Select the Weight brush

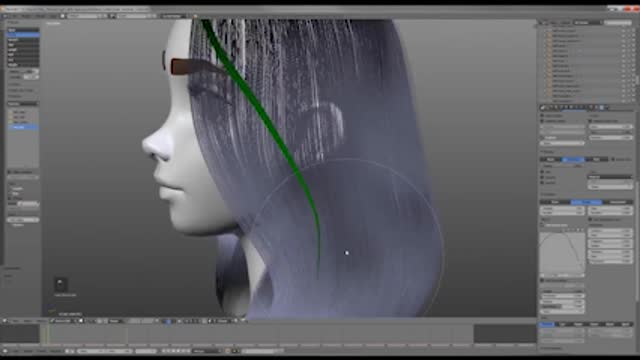23,64
